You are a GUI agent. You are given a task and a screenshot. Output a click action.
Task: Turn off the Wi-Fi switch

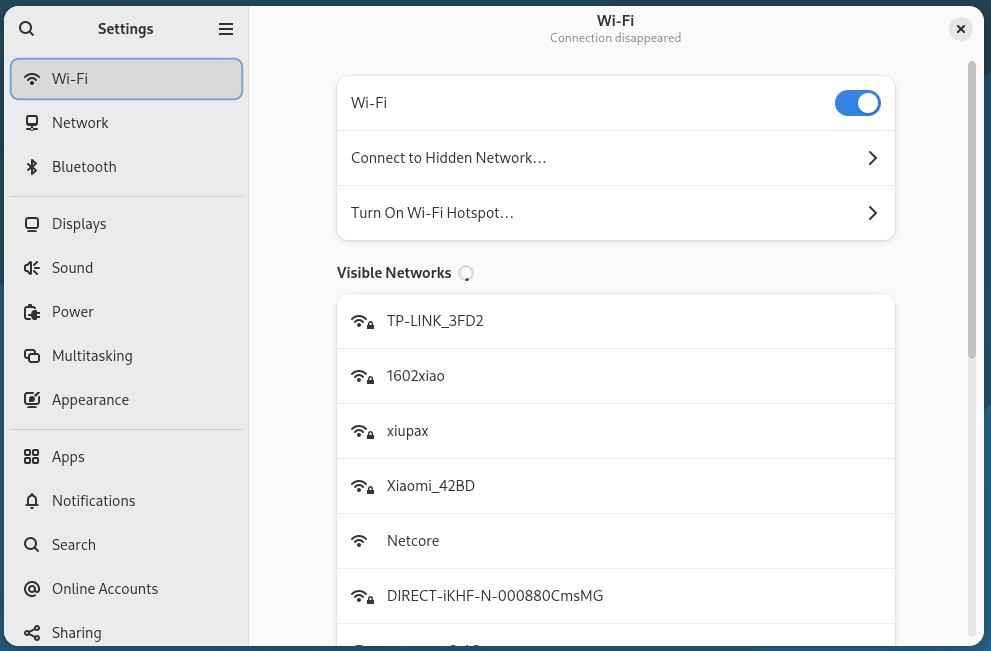coord(857,103)
